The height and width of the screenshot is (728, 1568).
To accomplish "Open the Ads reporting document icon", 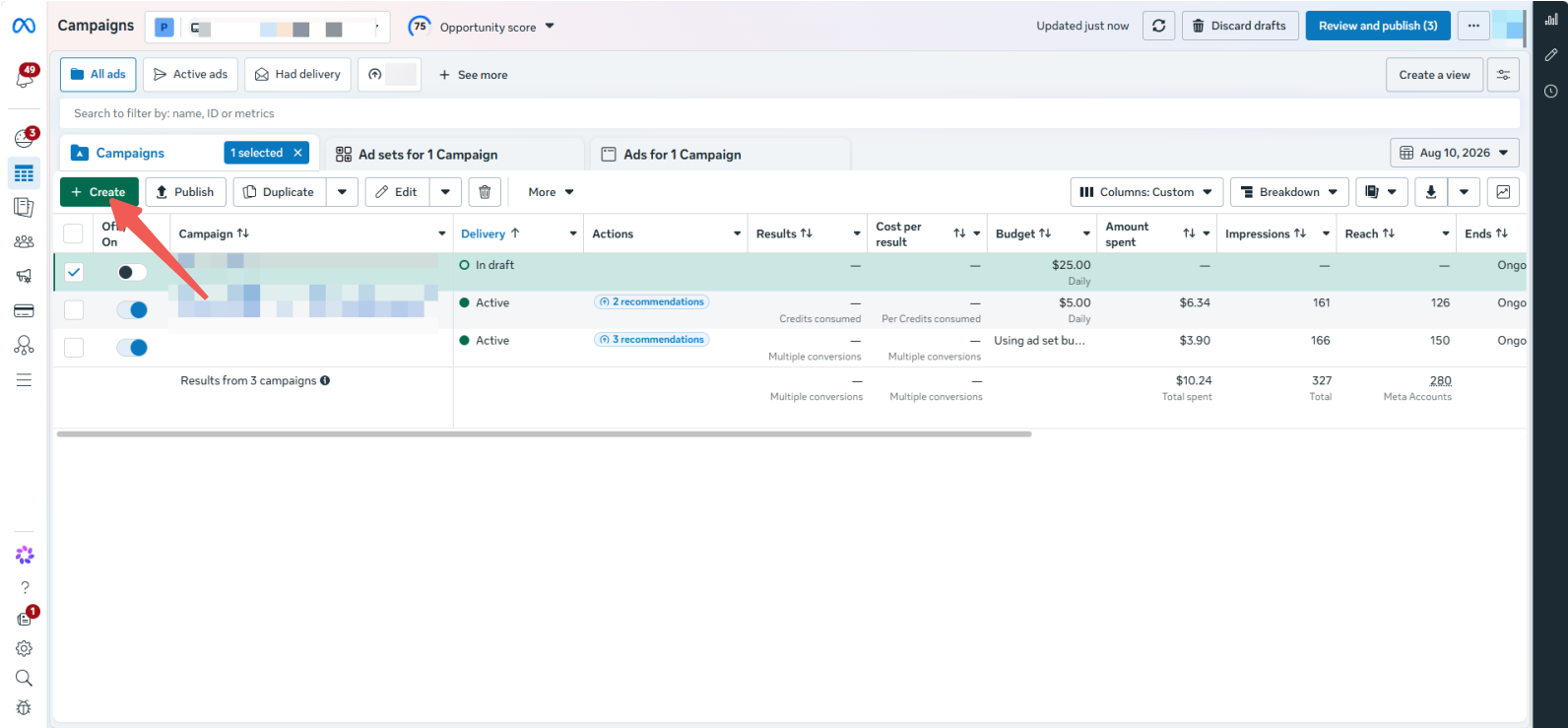I will (24, 207).
